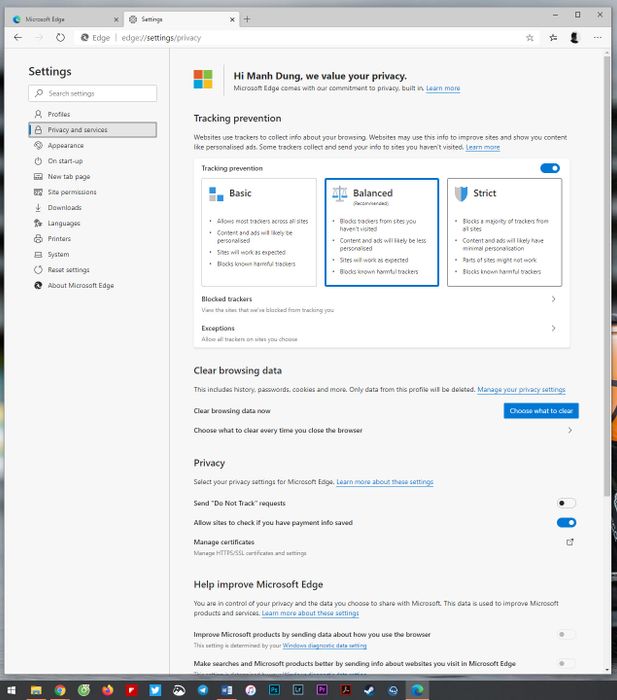Launch Google Chrome from taskbar
The image size is (617, 700).
(x=60, y=691)
